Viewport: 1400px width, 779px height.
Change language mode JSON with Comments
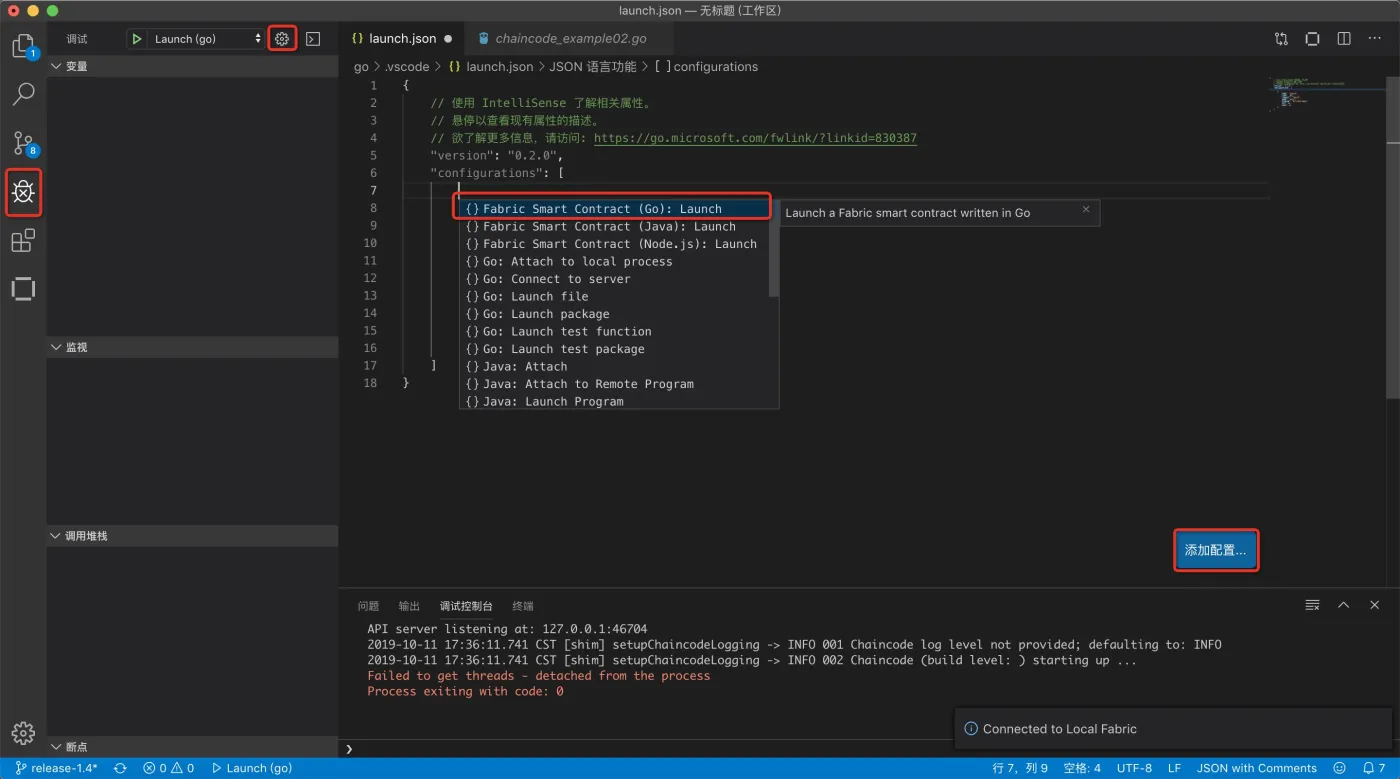(x=1256, y=768)
